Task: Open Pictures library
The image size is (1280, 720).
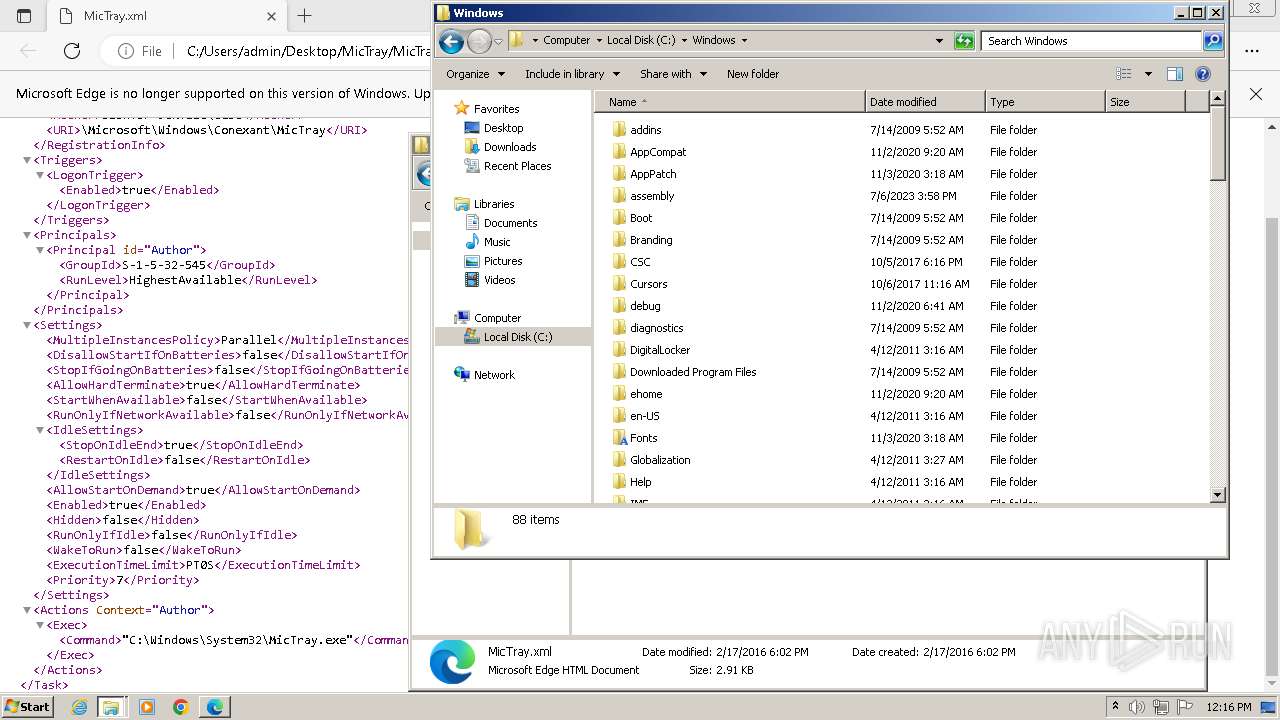Action: click(503, 261)
